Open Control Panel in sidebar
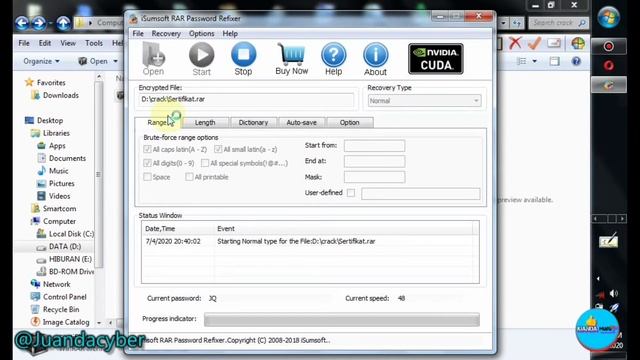This screenshot has width=640, height=360. click(64, 297)
